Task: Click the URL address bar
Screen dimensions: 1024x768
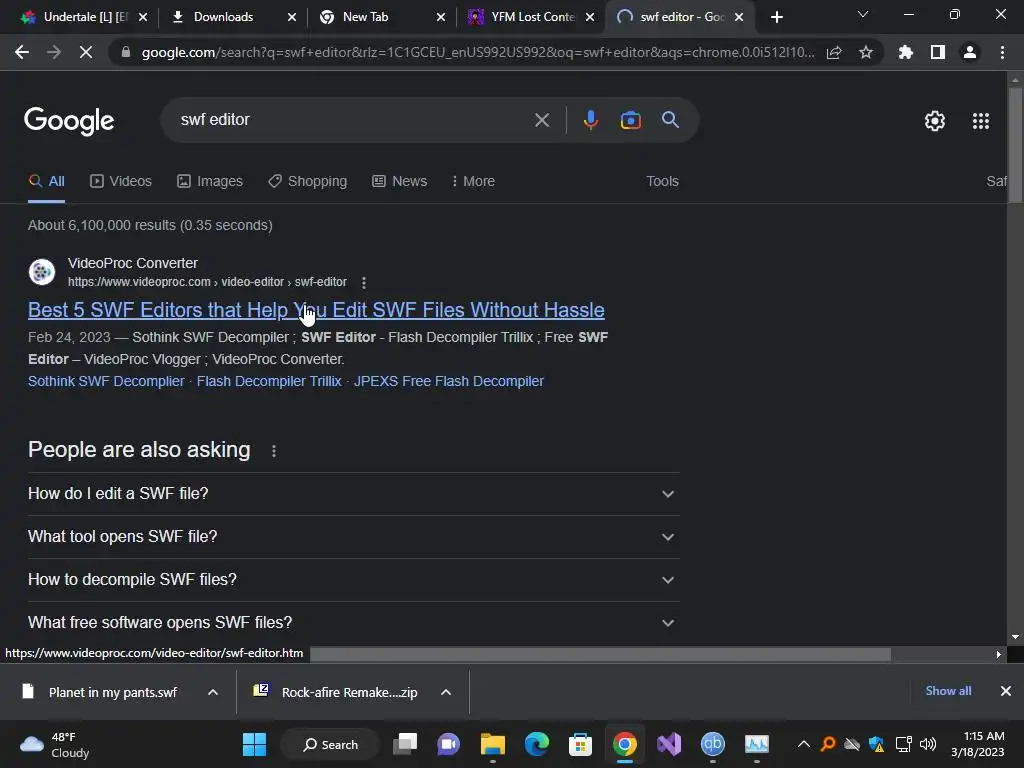Action: click(478, 52)
